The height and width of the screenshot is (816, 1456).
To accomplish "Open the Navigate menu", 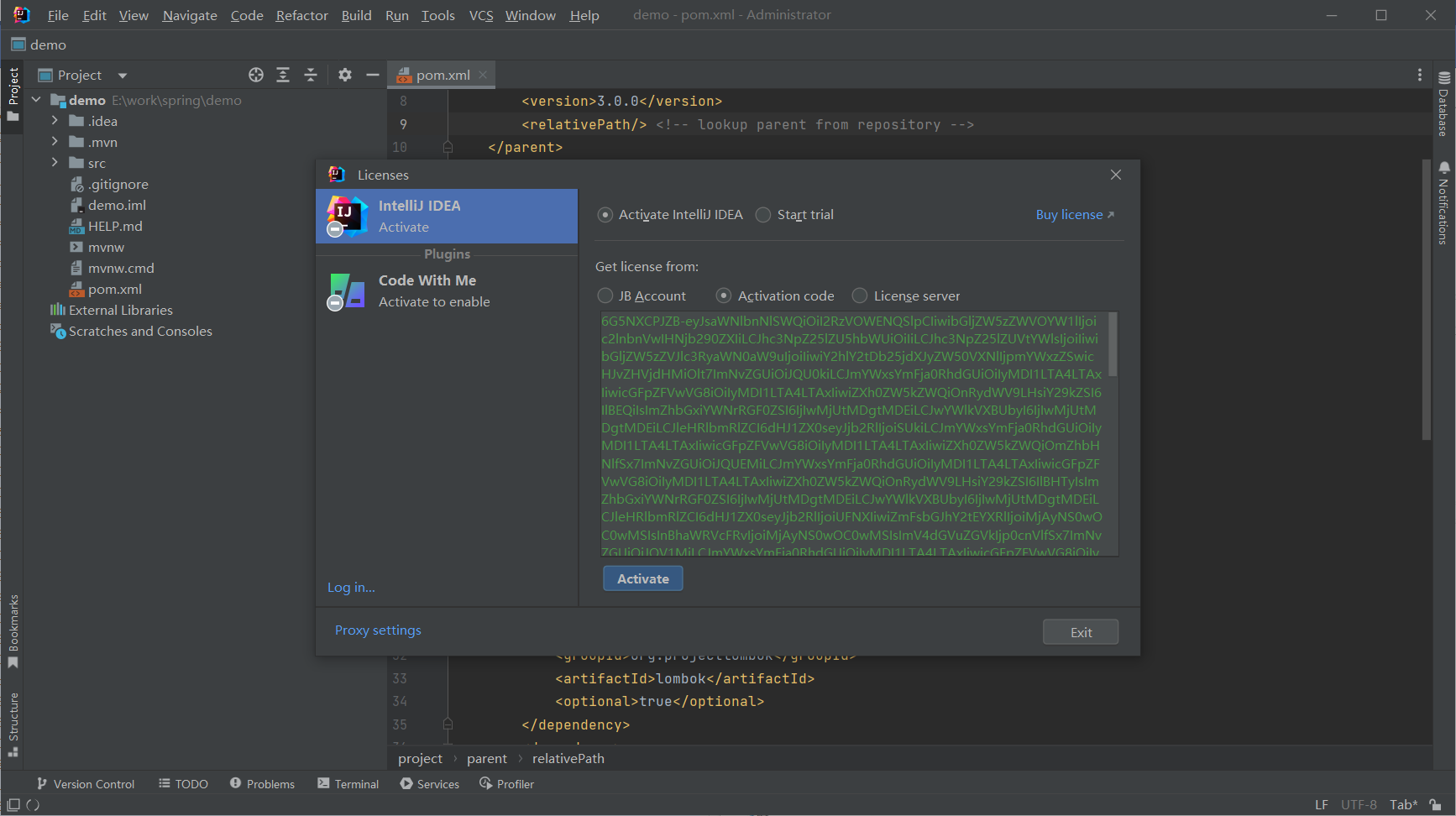I will click(x=190, y=15).
